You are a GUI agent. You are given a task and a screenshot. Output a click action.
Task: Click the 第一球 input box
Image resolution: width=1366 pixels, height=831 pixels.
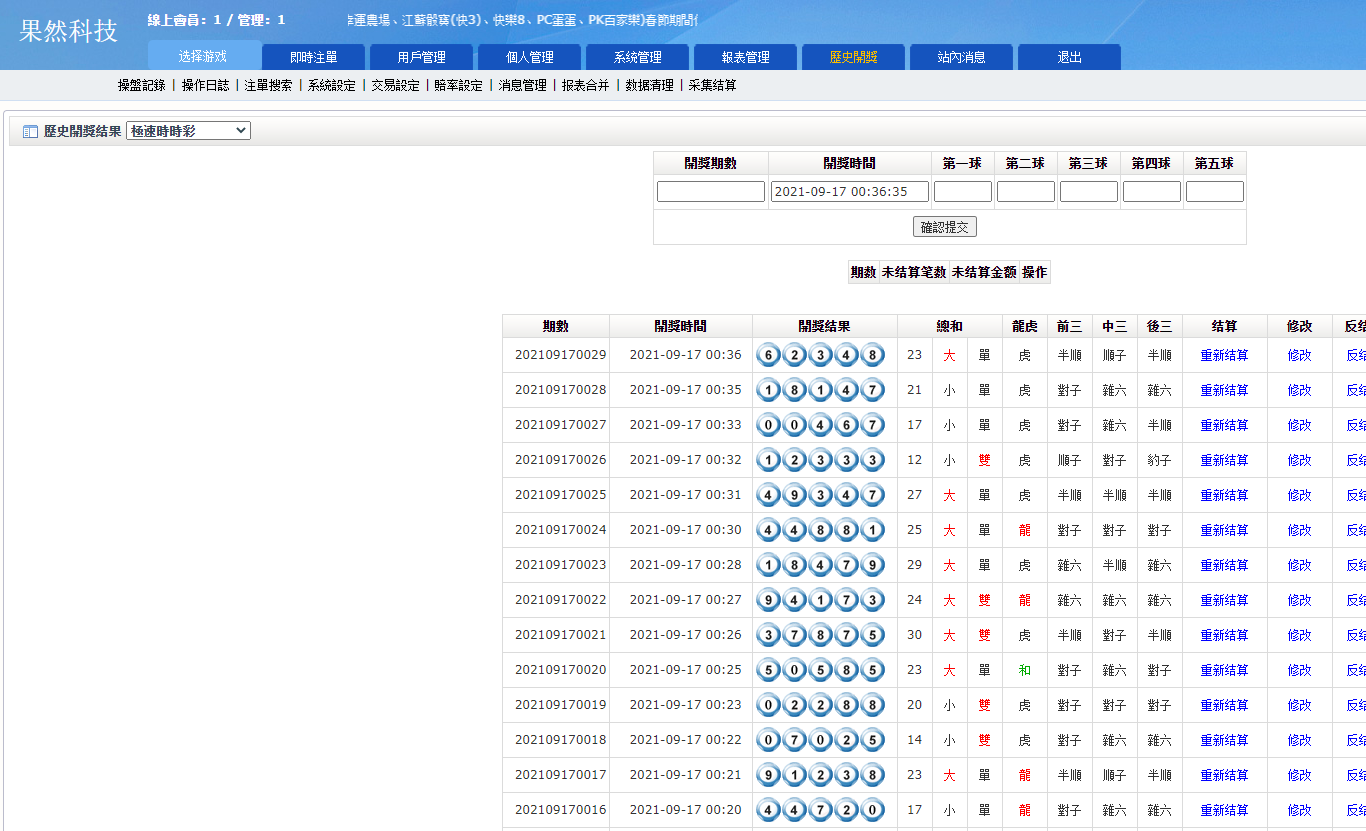click(x=962, y=191)
